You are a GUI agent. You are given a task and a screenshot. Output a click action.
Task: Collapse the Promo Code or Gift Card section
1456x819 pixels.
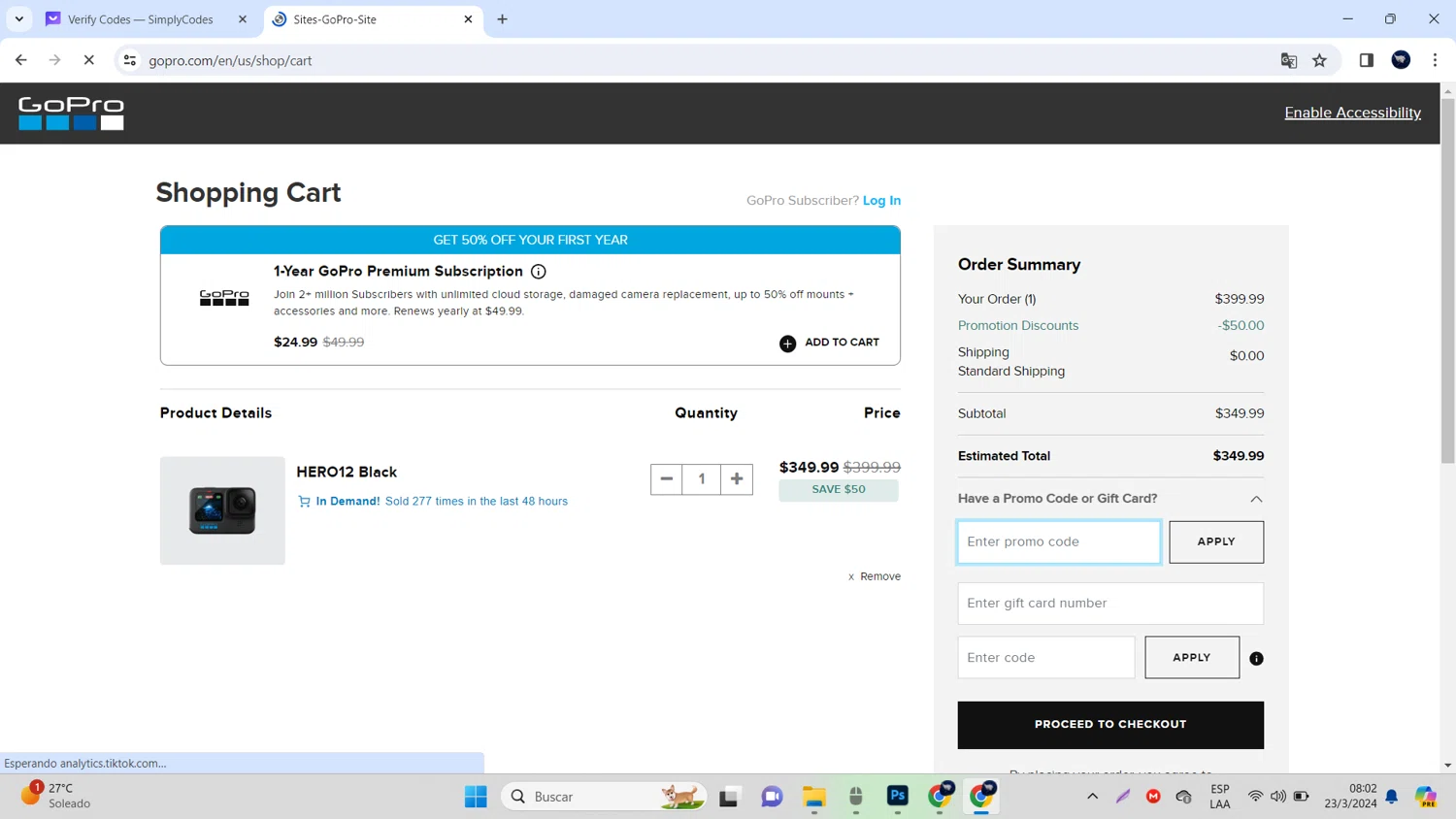pos(1256,499)
